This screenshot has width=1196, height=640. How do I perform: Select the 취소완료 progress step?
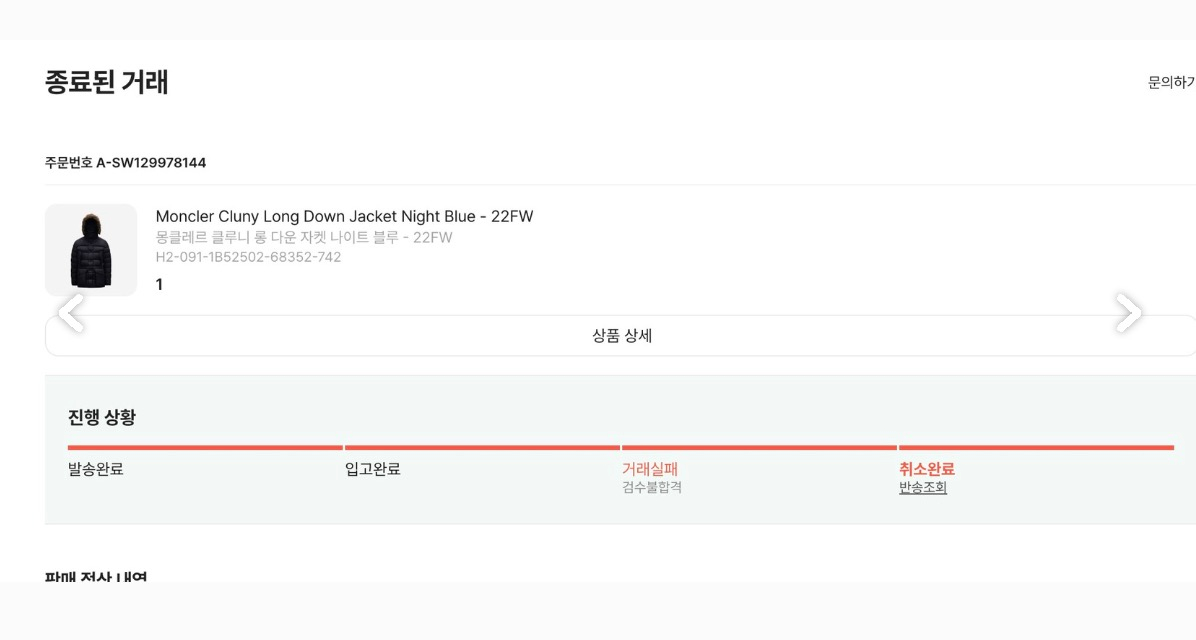(927, 469)
